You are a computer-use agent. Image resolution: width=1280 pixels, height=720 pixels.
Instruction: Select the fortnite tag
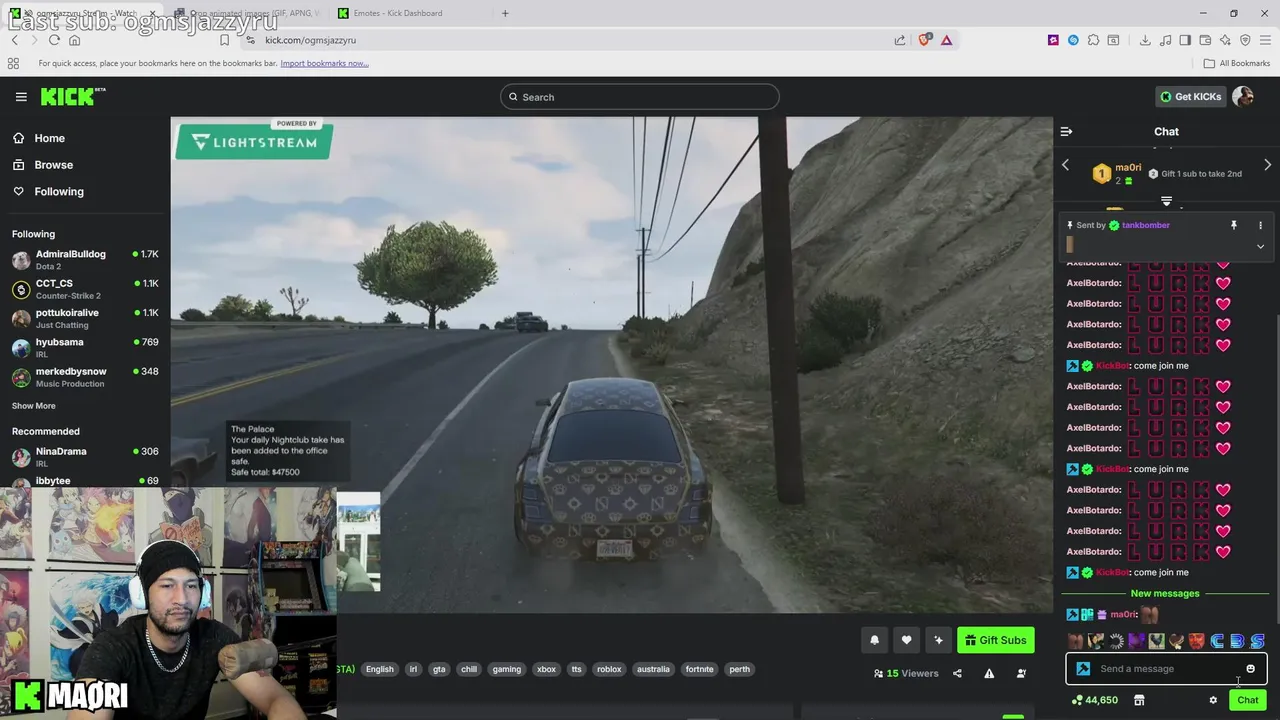point(700,669)
